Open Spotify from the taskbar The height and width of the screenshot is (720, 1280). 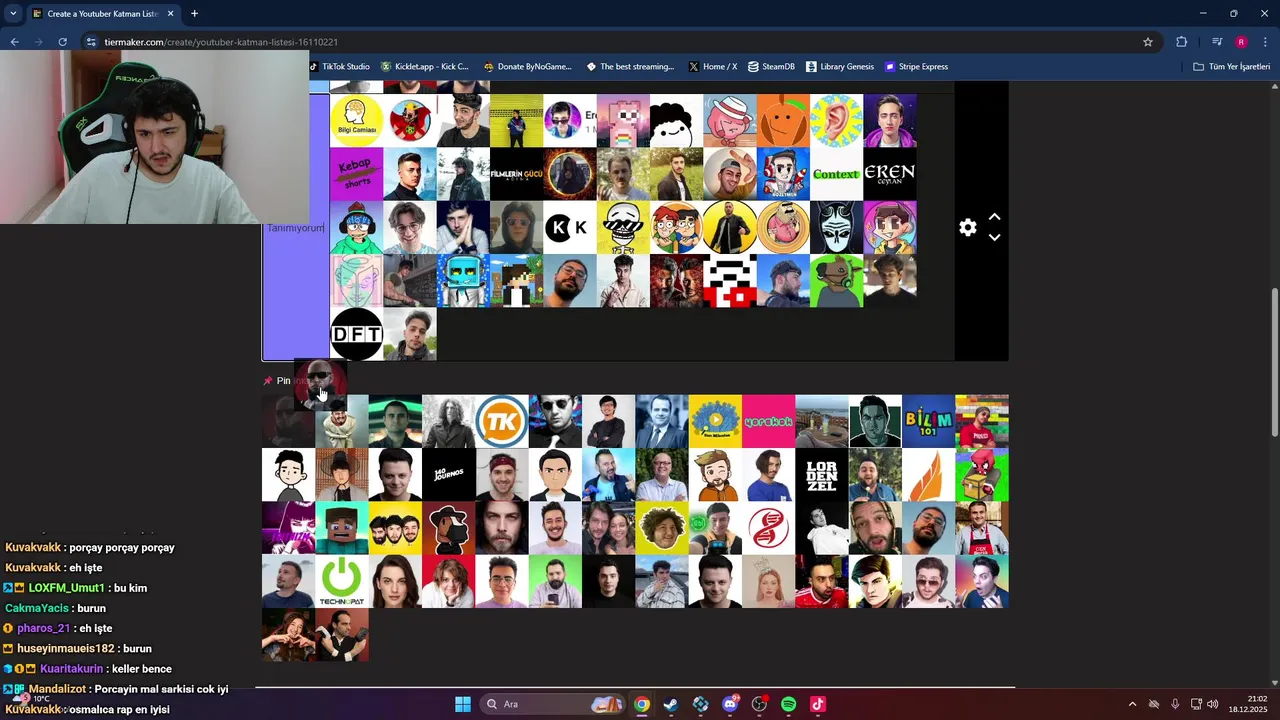coord(788,704)
